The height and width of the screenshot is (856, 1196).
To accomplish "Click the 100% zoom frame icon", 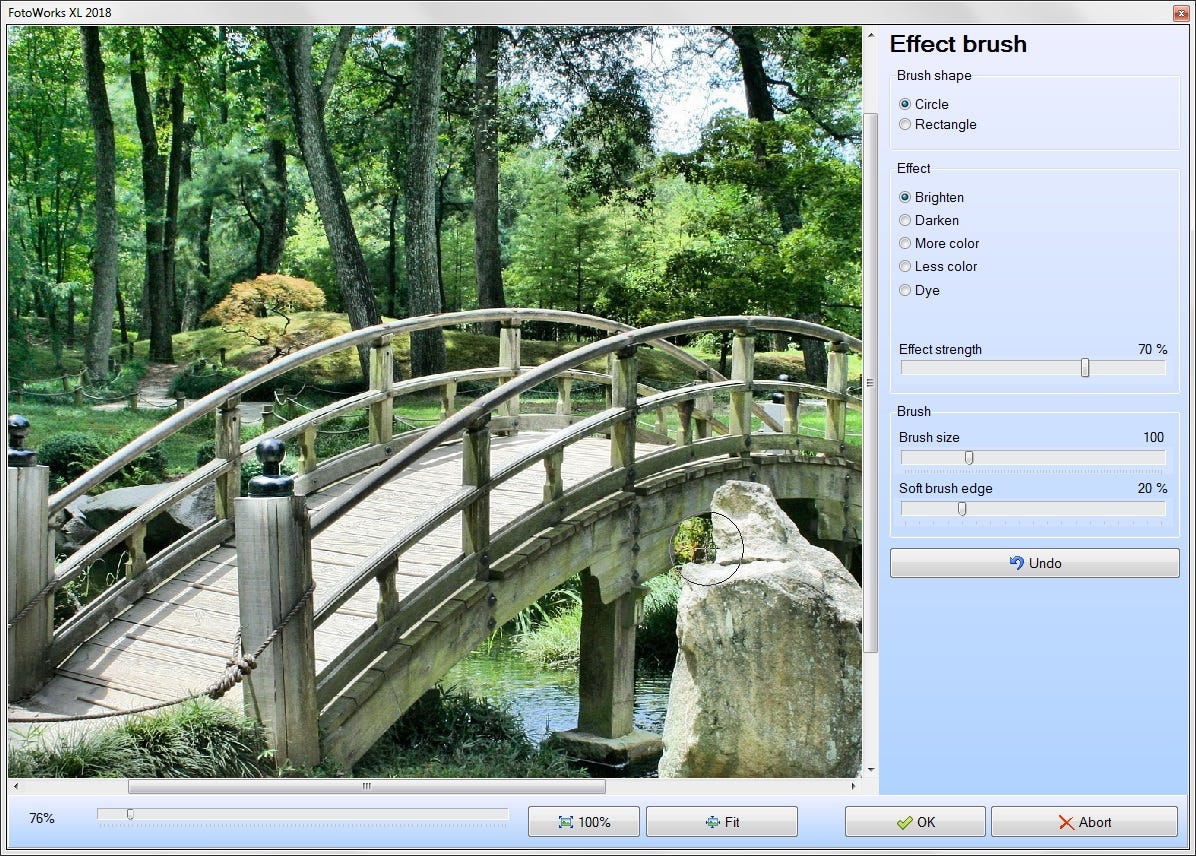I will pos(566,822).
